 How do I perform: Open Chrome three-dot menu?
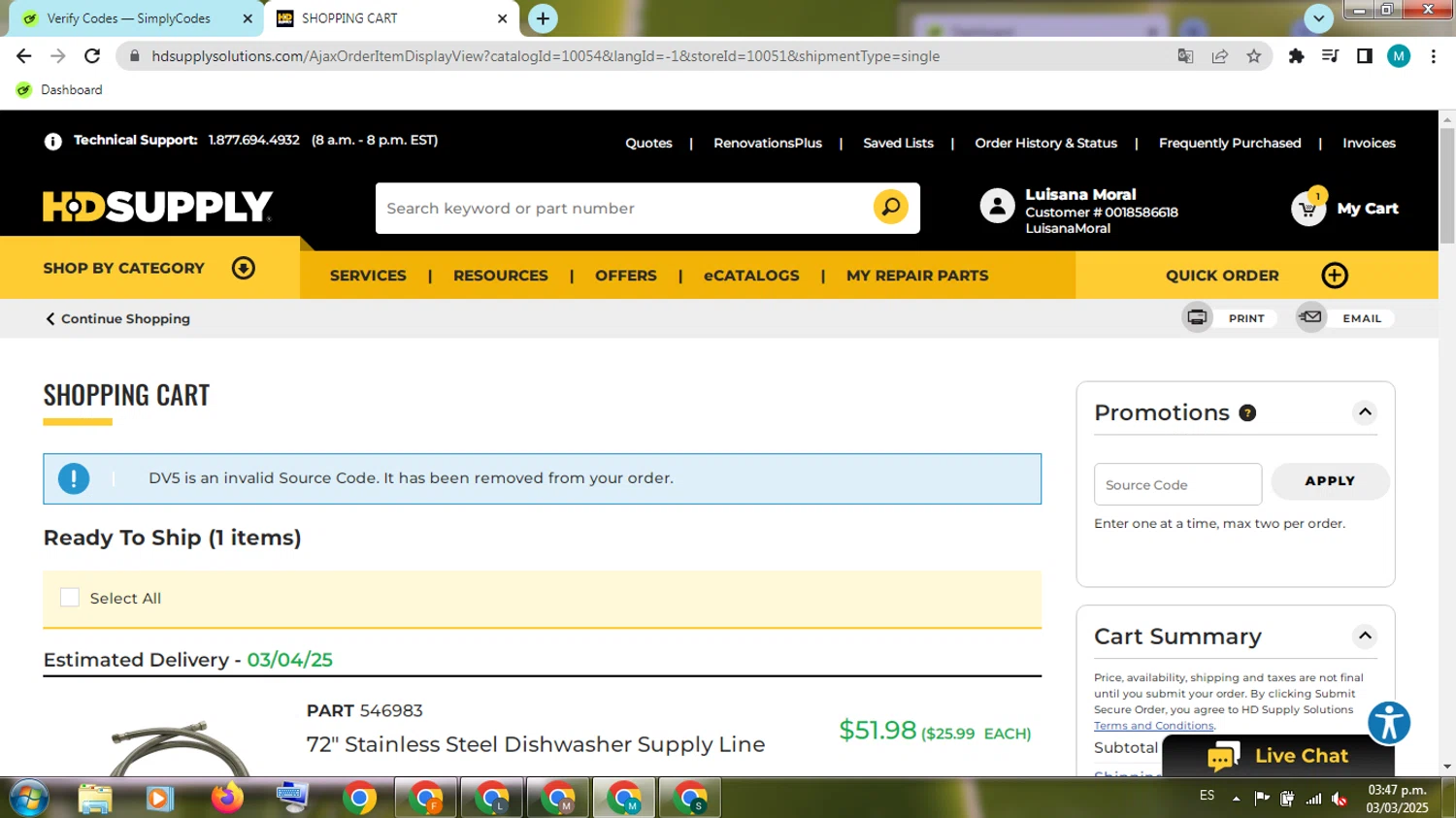tap(1433, 56)
